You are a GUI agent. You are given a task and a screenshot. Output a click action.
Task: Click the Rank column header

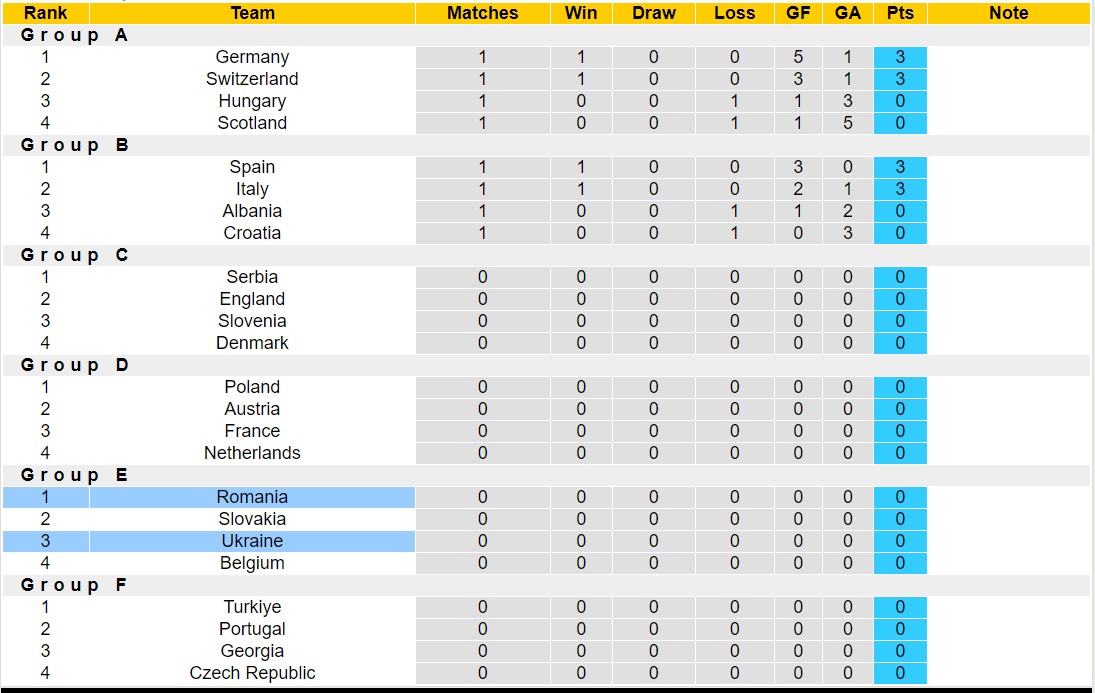45,13
